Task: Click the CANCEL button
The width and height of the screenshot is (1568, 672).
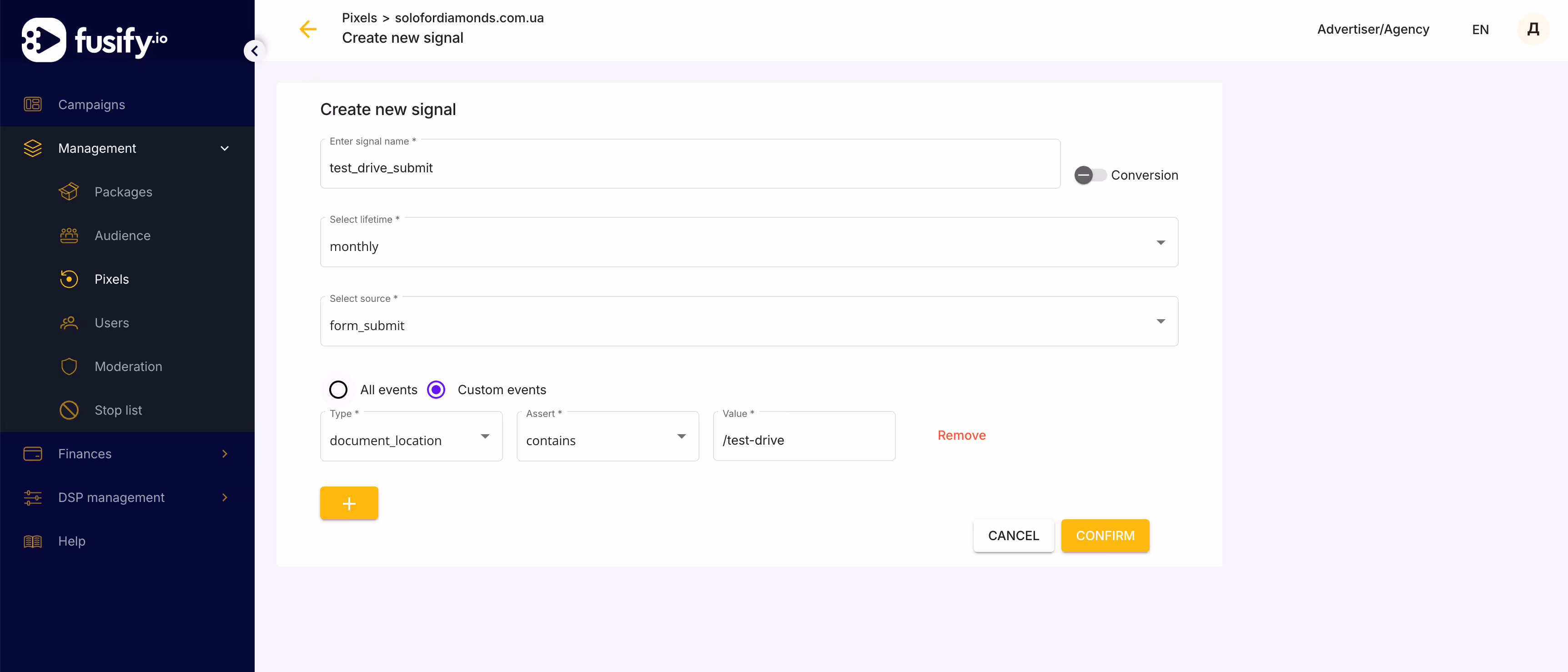Action: pyautogui.click(x=1014, y=536)
